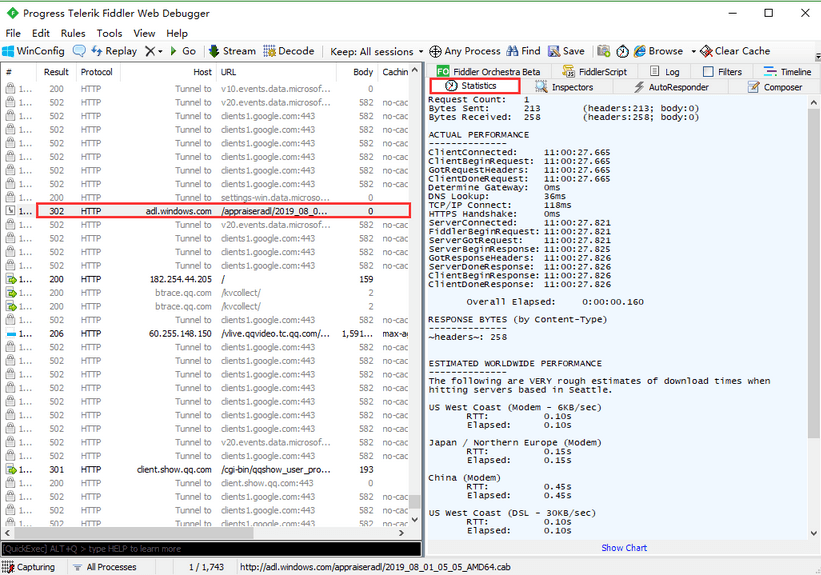This screenshot has height=575, width=821.
Task: Switch to the Inspectors tab
Action: [x=564, y=87]
